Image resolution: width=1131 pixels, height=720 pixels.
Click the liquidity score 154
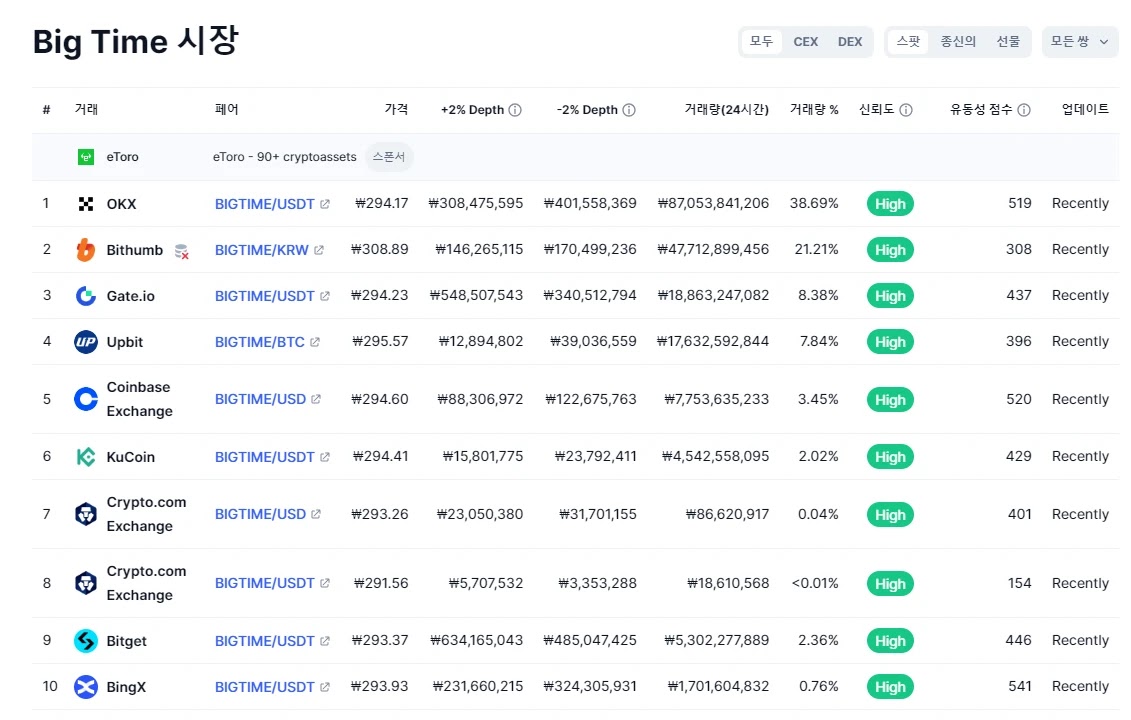(1019, 583)
